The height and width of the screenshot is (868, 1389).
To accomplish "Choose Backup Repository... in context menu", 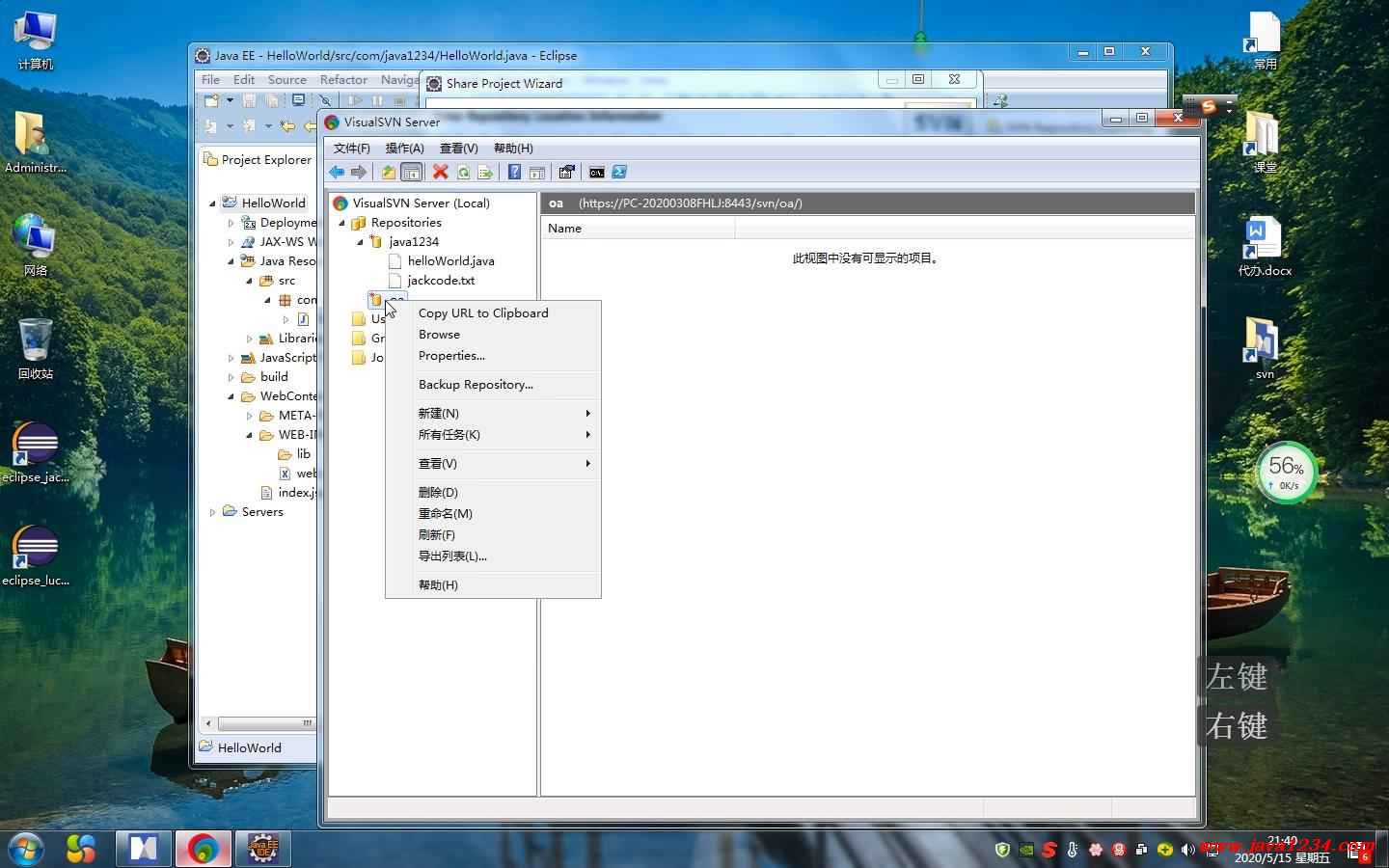I will [x=493, y=385].
